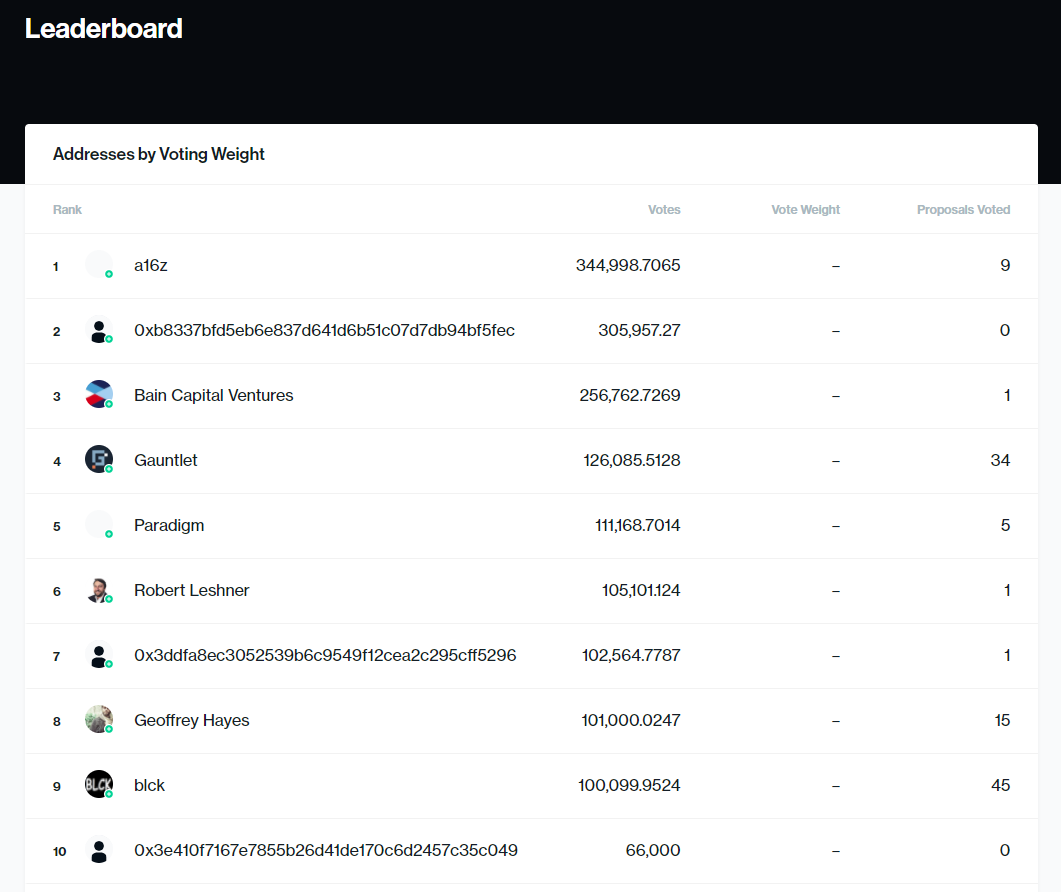Click a16z avatar icon

point(99,265)
